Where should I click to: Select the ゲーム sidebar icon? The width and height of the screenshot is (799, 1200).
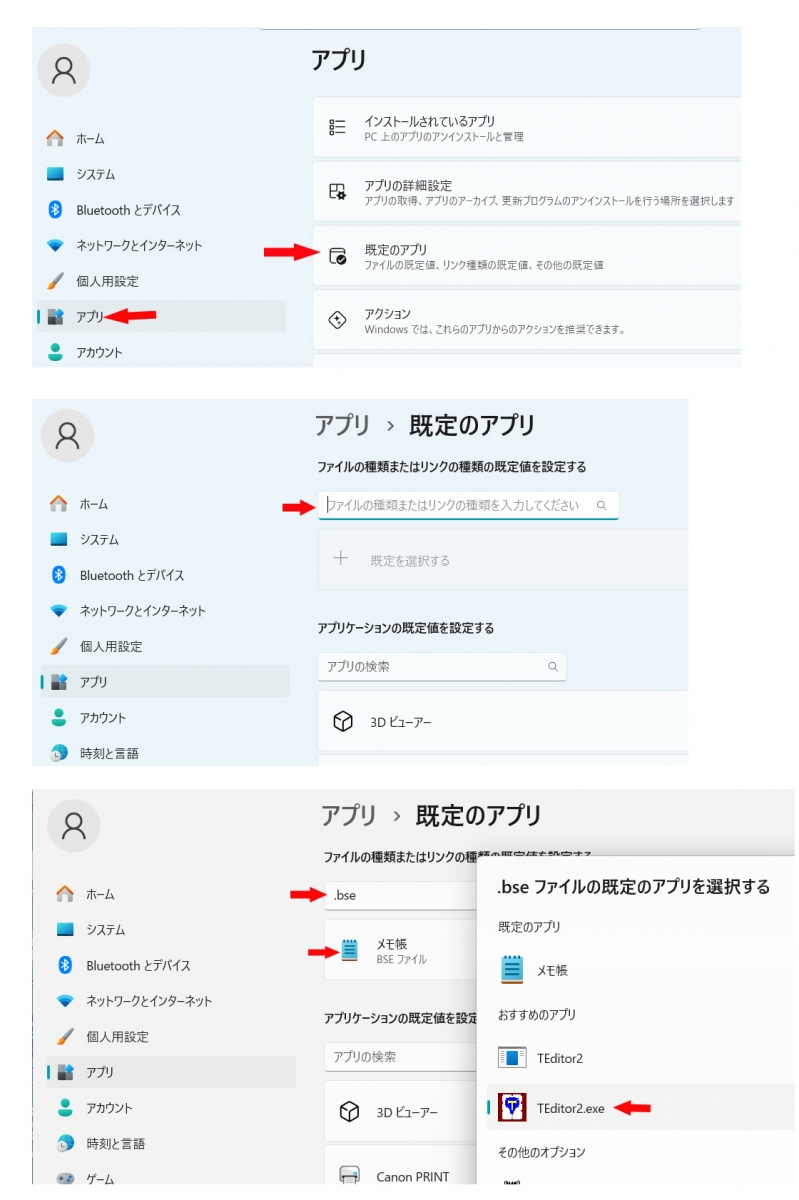(x=65, y=1178)
